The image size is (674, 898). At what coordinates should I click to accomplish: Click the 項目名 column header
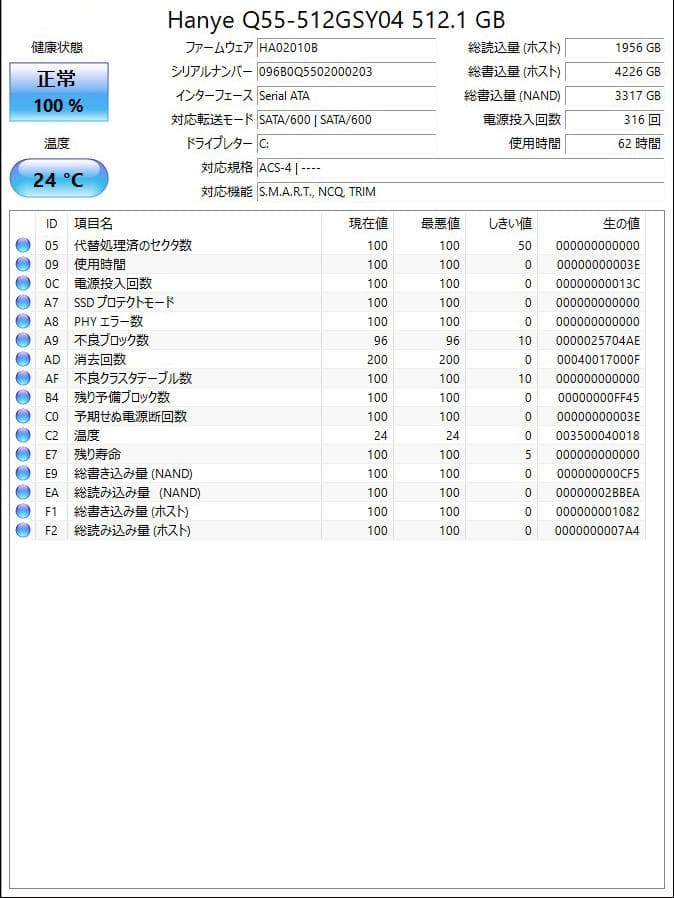(x=195, y=223)
